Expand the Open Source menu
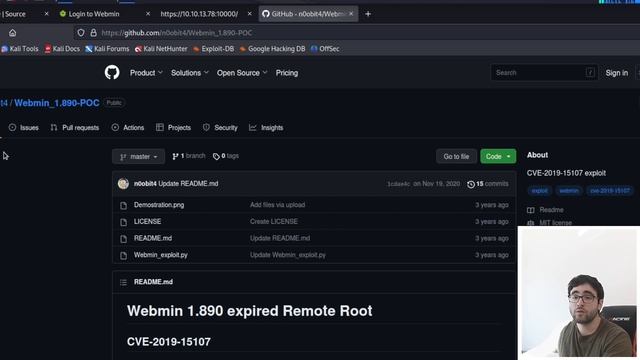The width and height of the screenshot is (640, 360). [242, 73]
